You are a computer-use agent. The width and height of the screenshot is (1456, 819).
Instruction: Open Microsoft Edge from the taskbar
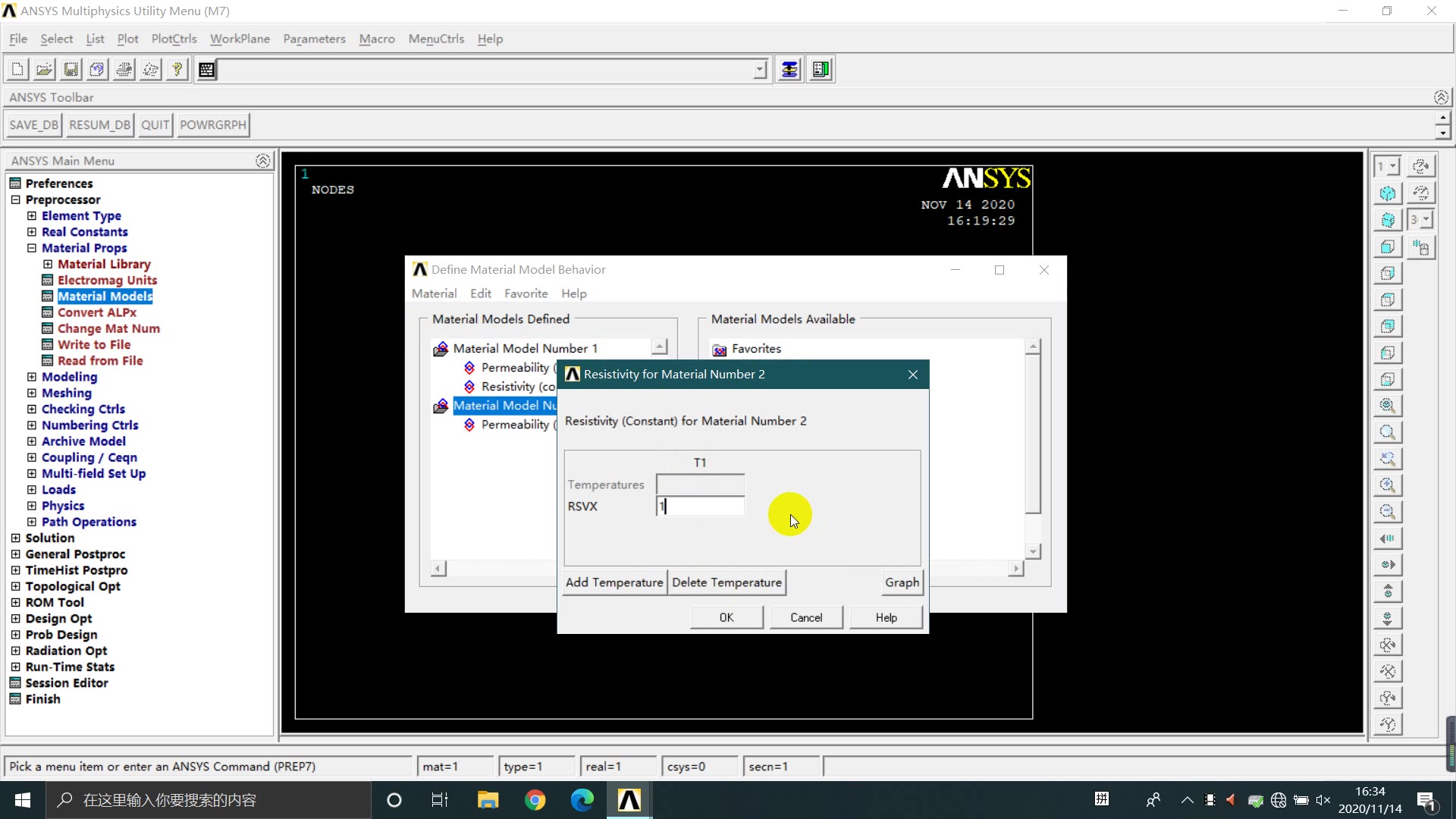[582, 800]
